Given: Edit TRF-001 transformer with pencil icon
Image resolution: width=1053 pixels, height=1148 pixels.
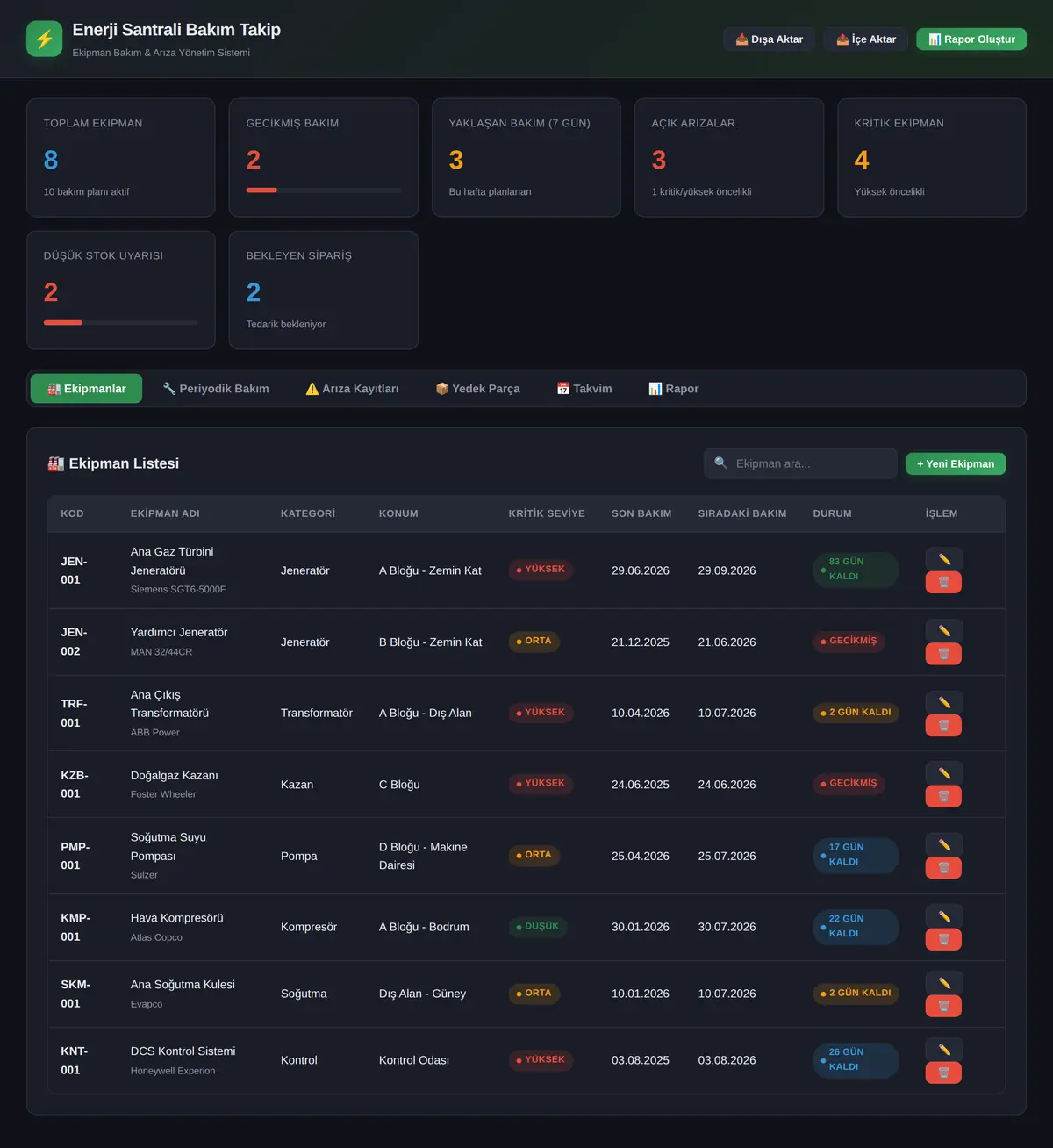Looking at the screenshot, I should click(x=943, y=702).
